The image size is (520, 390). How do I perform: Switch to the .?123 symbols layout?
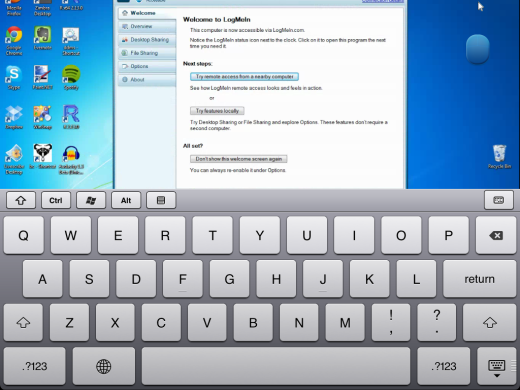(35, 366)
